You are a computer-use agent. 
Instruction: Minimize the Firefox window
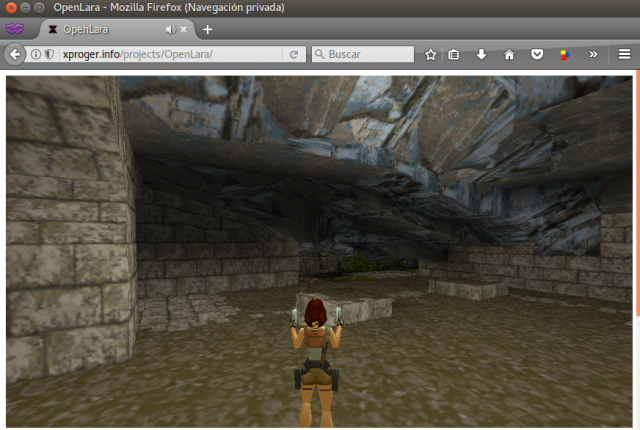pos(25,7)
